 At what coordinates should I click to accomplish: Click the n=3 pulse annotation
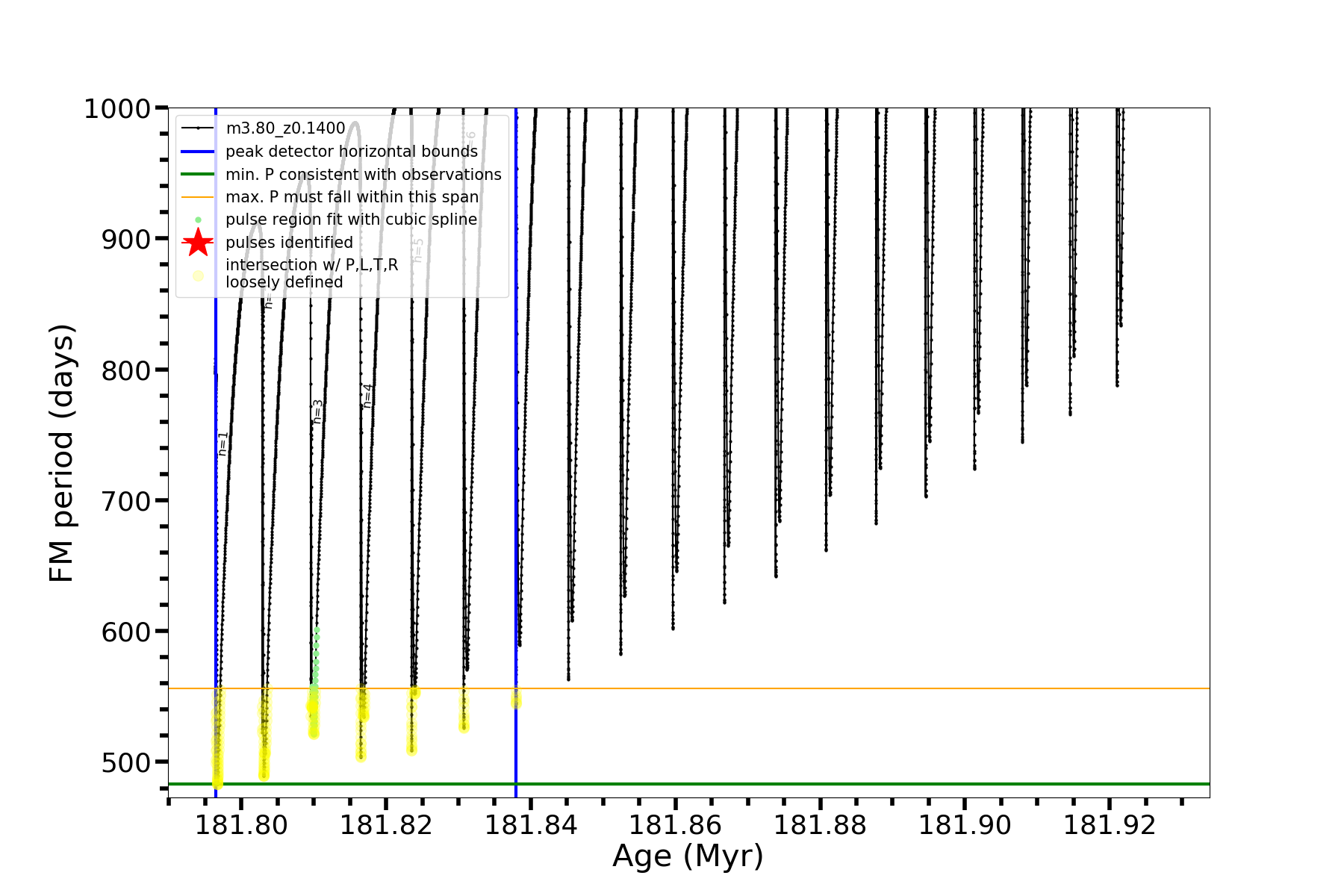(x=317, y=411)
